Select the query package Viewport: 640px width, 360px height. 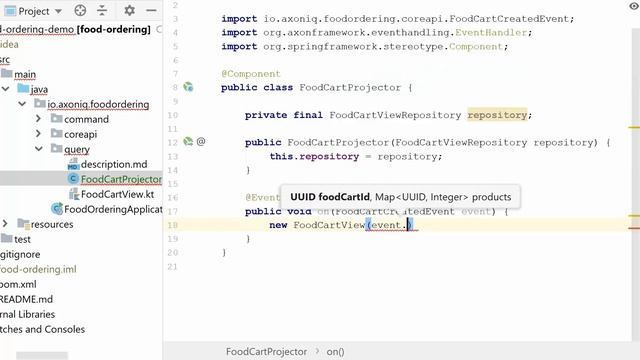(x=77, y=149)
